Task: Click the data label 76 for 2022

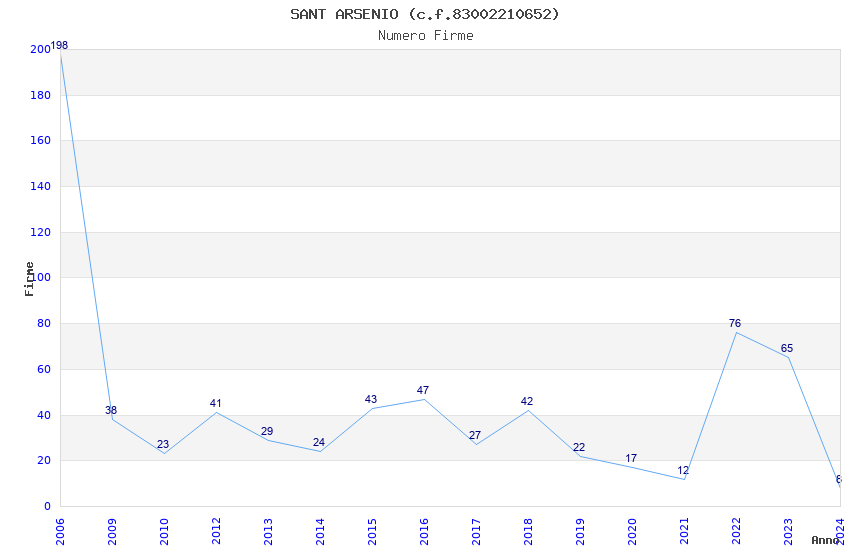Action: pyautogui.click(x=735, y=323)
